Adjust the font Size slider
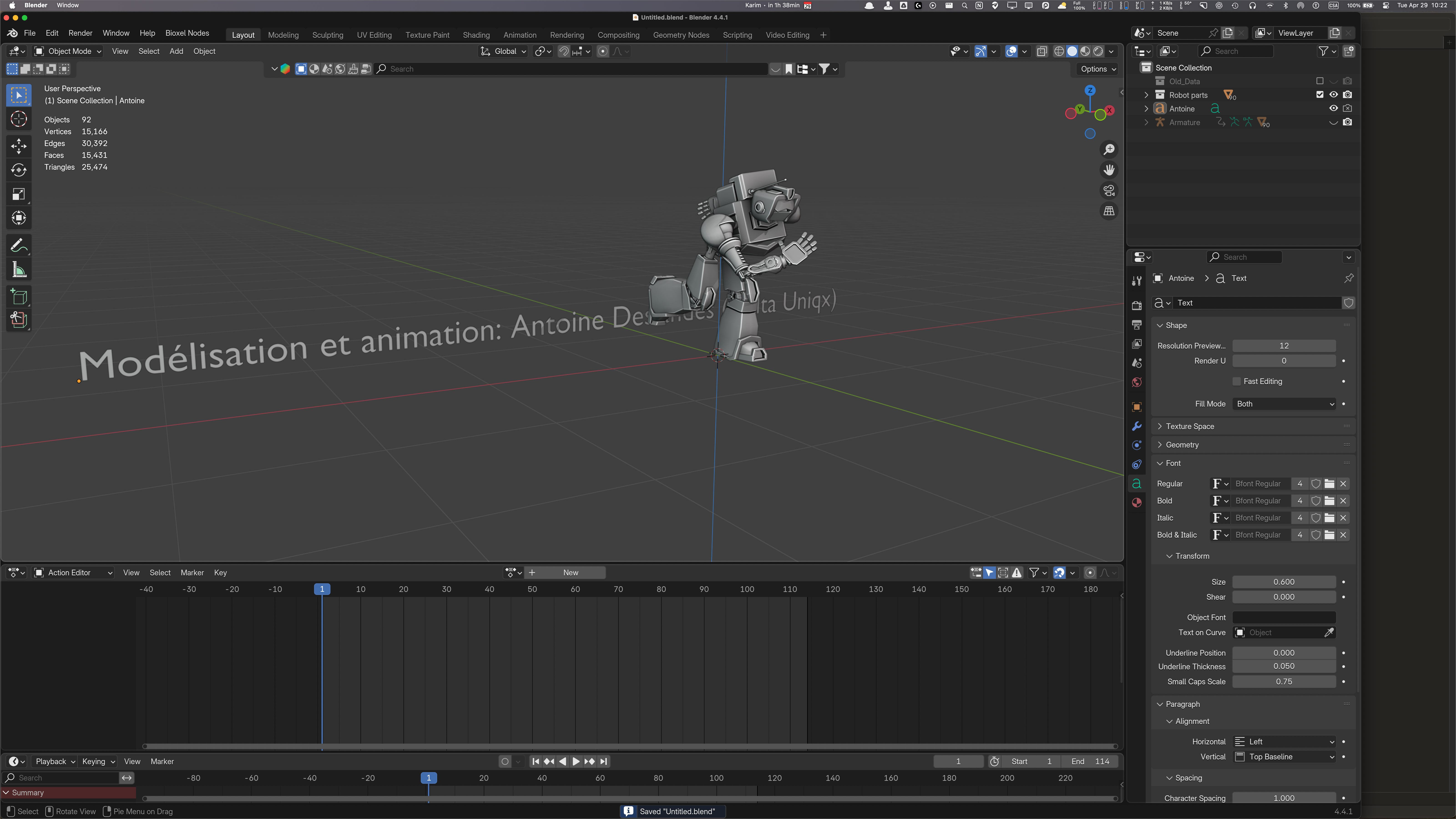The width and height of the screenshot is (1456, 819). 1284,582
